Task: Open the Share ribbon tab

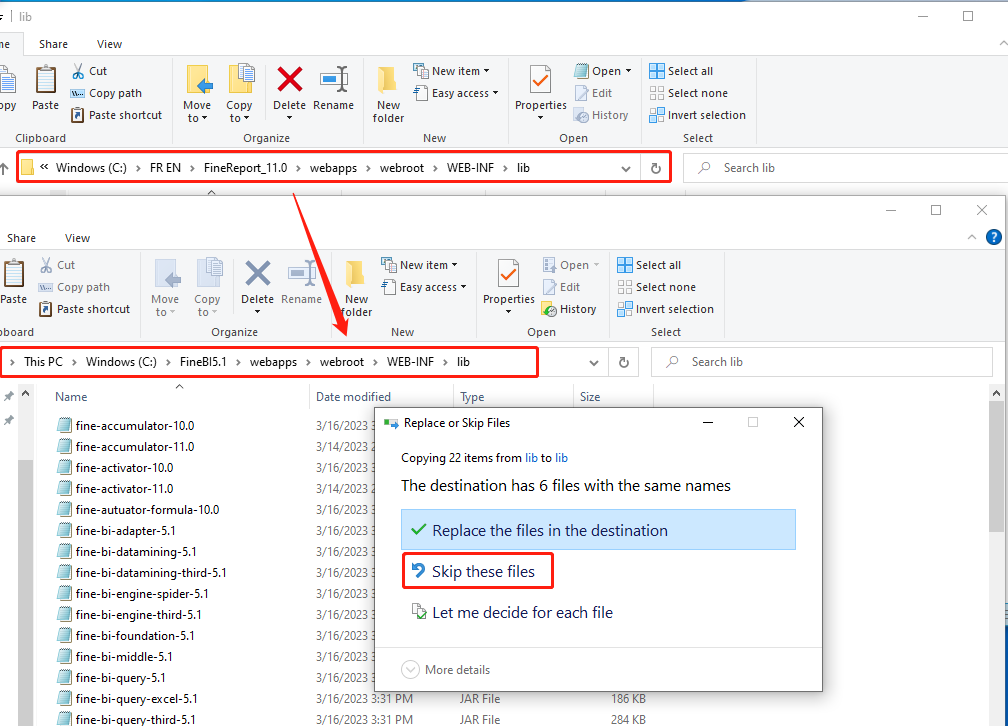Action: coord(53,43)
